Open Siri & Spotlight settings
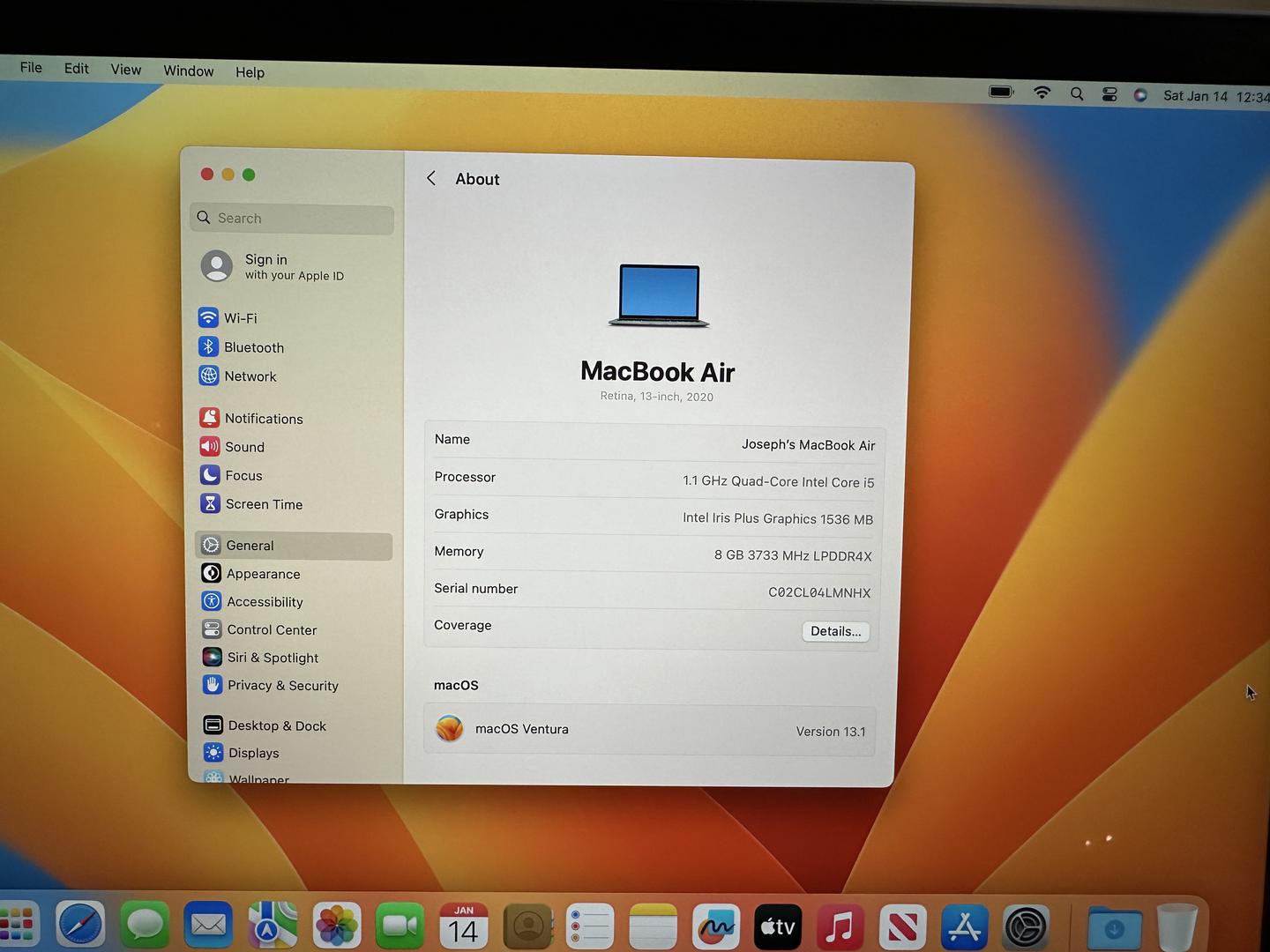This screenshot has width=1270, height=952. pos(261,658)
